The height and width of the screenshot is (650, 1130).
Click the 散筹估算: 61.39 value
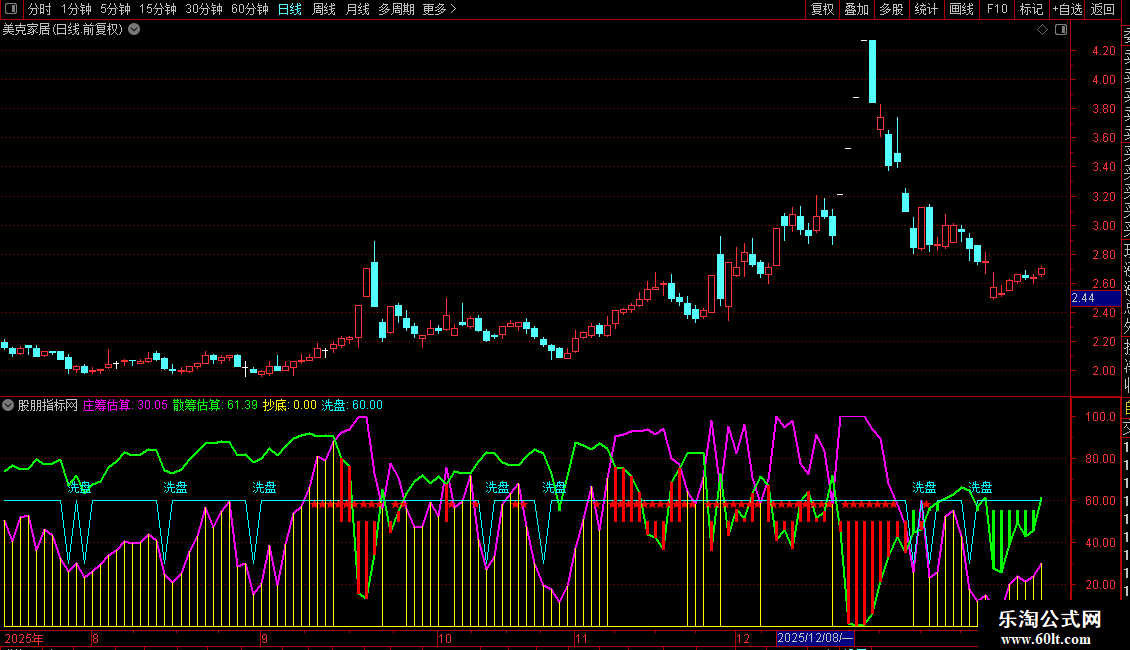215,405
